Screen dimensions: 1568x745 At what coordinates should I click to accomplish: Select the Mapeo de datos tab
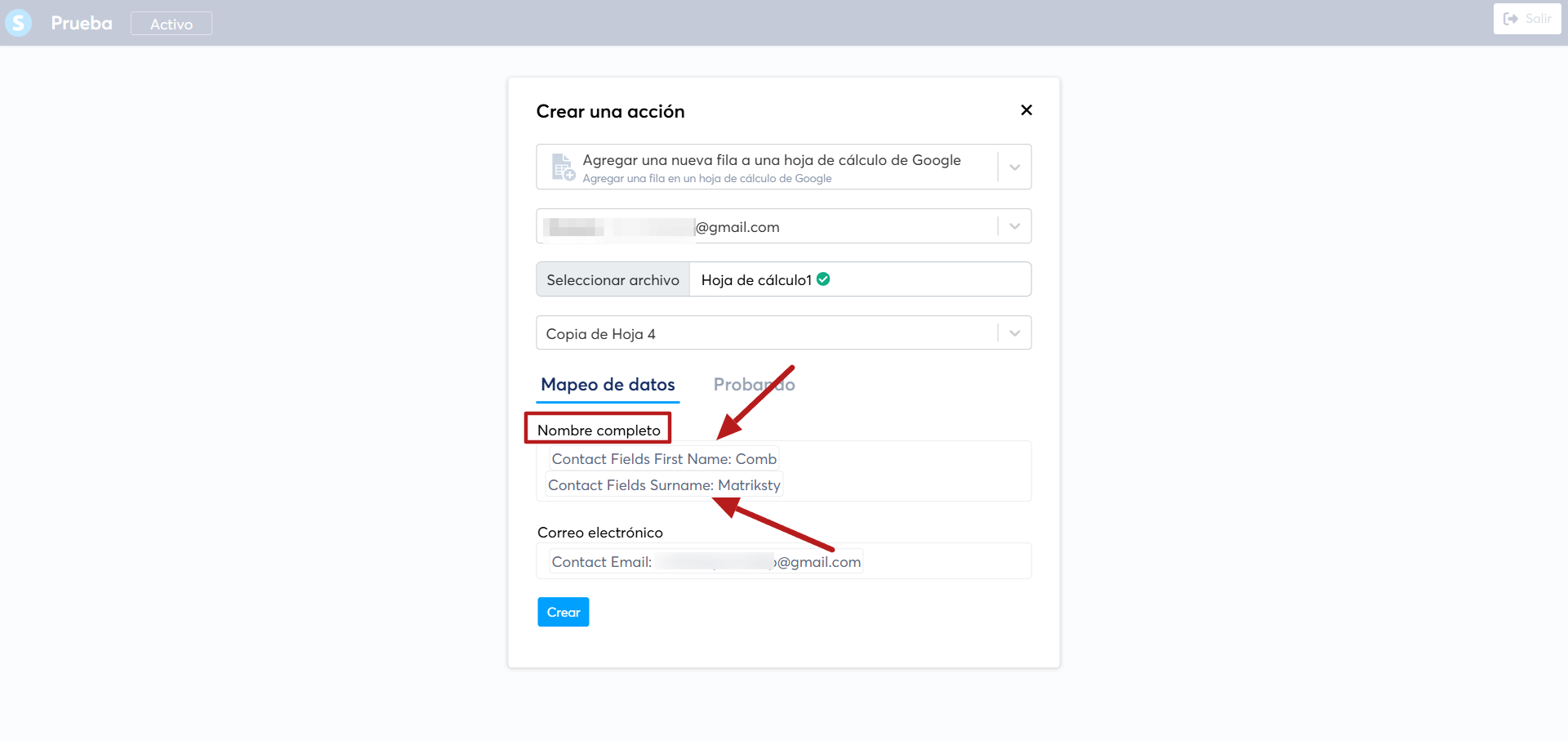(608, 385)
